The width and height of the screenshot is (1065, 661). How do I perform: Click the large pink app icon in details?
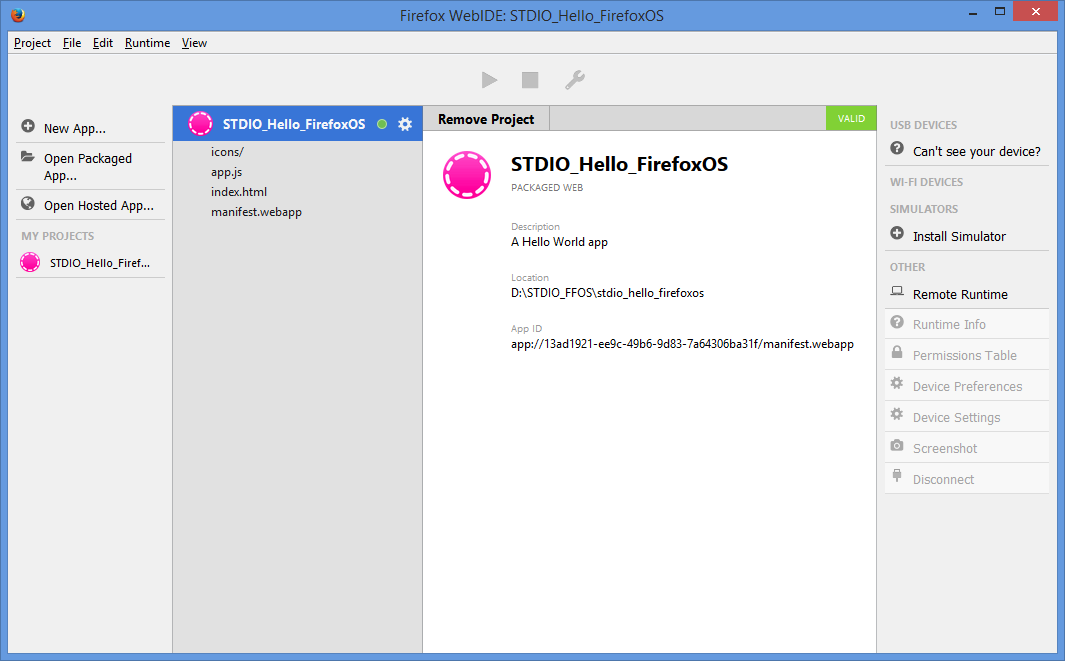pyautogui.click(x=467, y=175)
